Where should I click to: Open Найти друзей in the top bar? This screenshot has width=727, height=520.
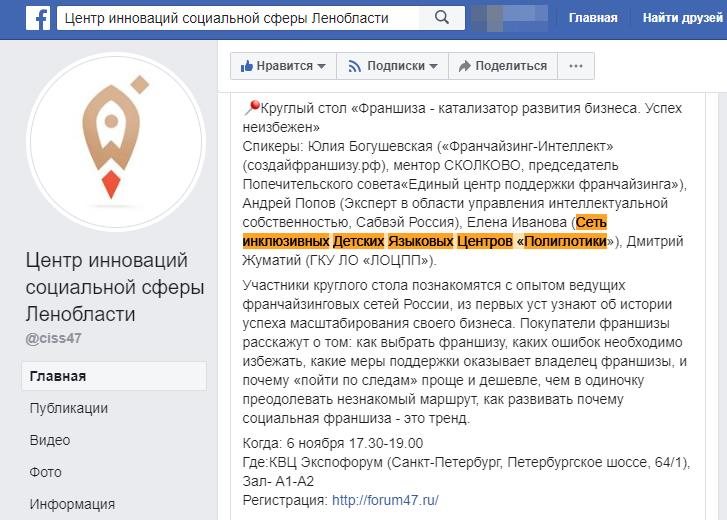pyautogui.click(x=682, y=18)
